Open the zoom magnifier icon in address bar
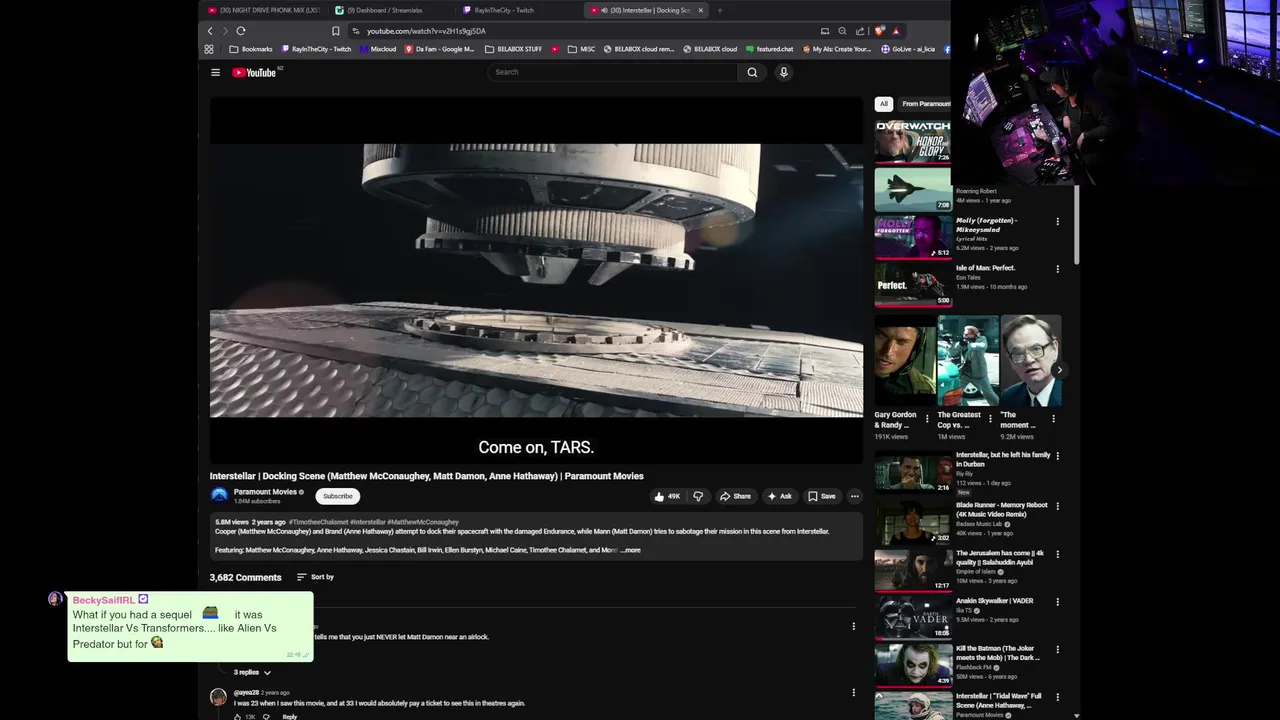This screenshot has width=1280, height=720. coord(842,31)
